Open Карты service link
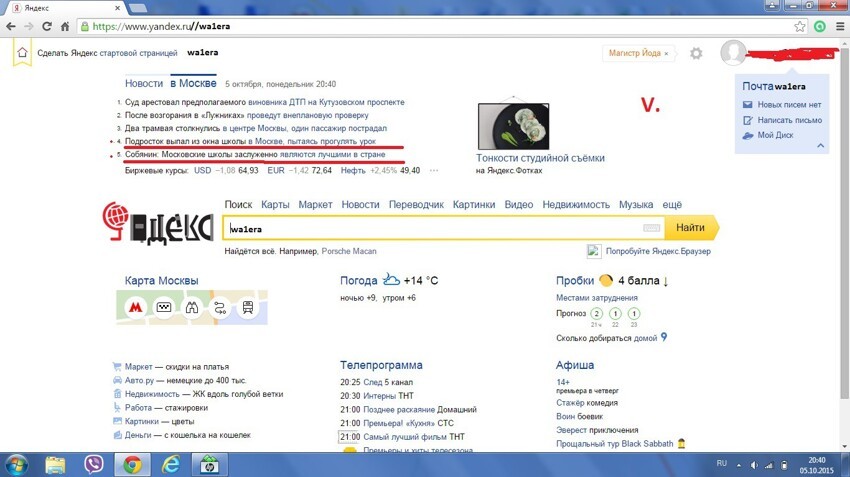Screen dimensions: 850x477 [x=275, y=204]
